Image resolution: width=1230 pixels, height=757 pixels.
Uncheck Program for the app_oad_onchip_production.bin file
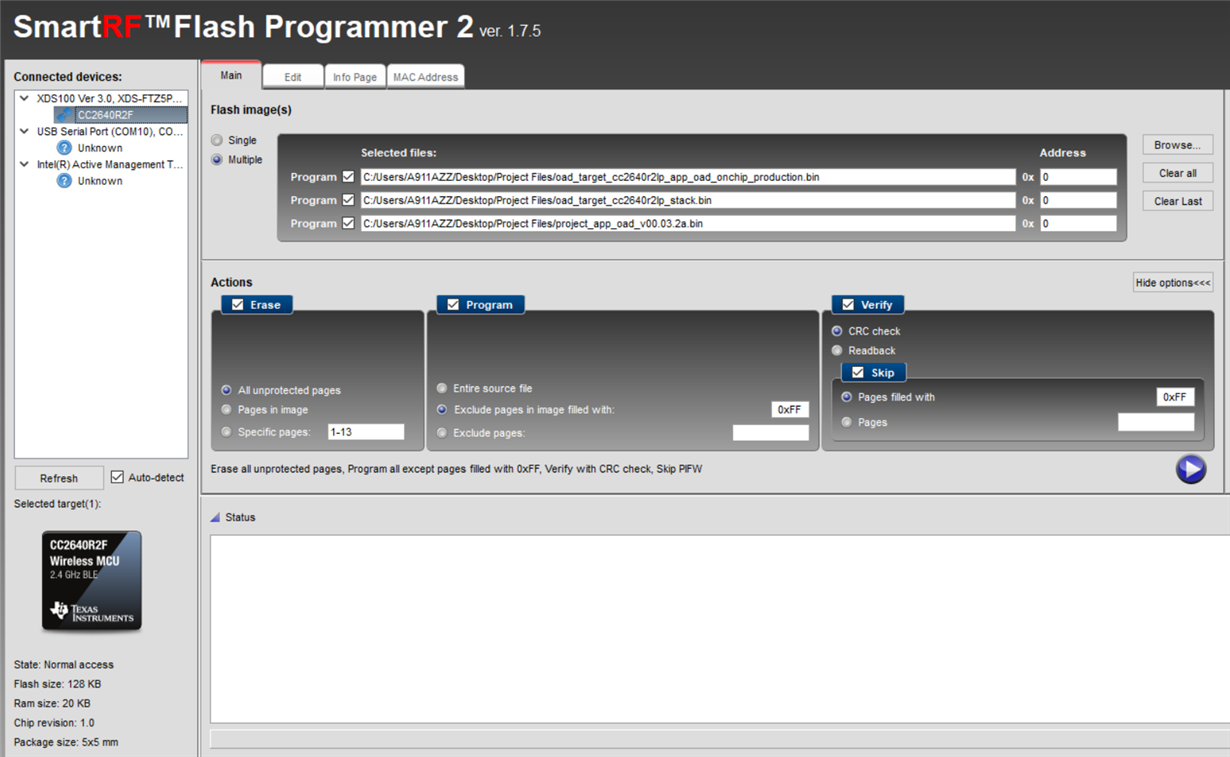click(348, 177)
